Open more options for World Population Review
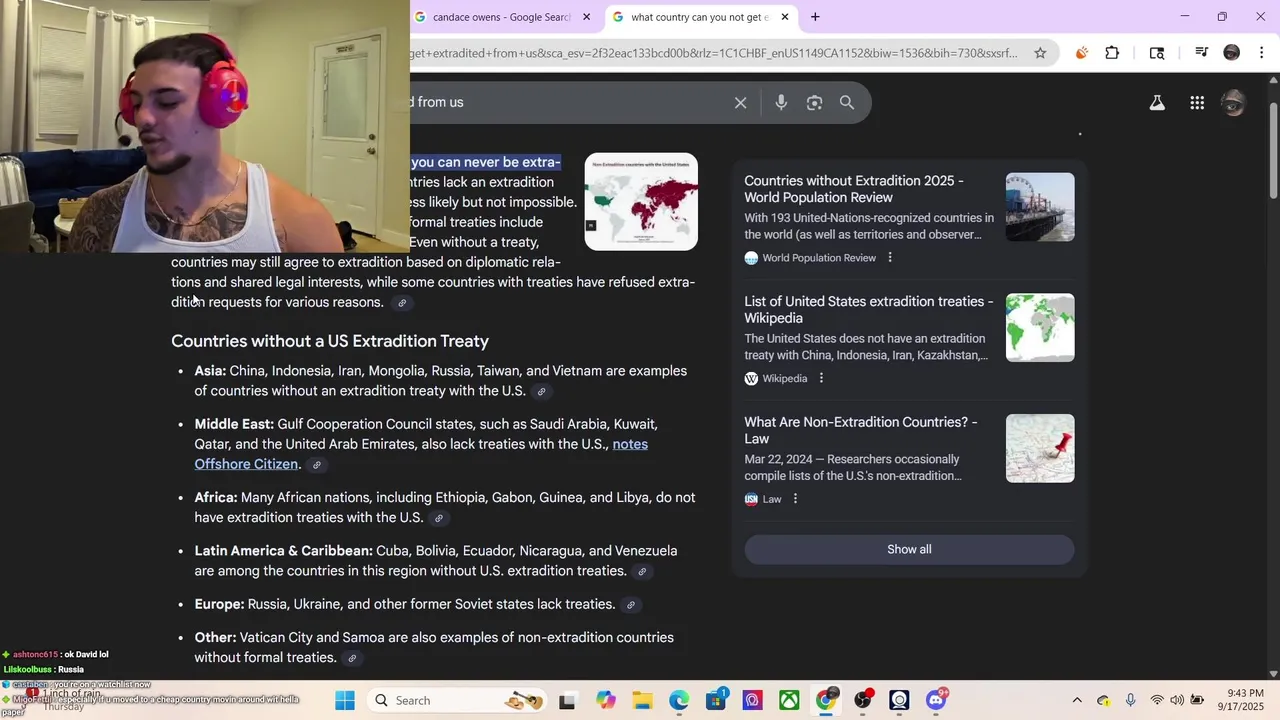The image size is (1280, 720). click(x=890, y=258)
